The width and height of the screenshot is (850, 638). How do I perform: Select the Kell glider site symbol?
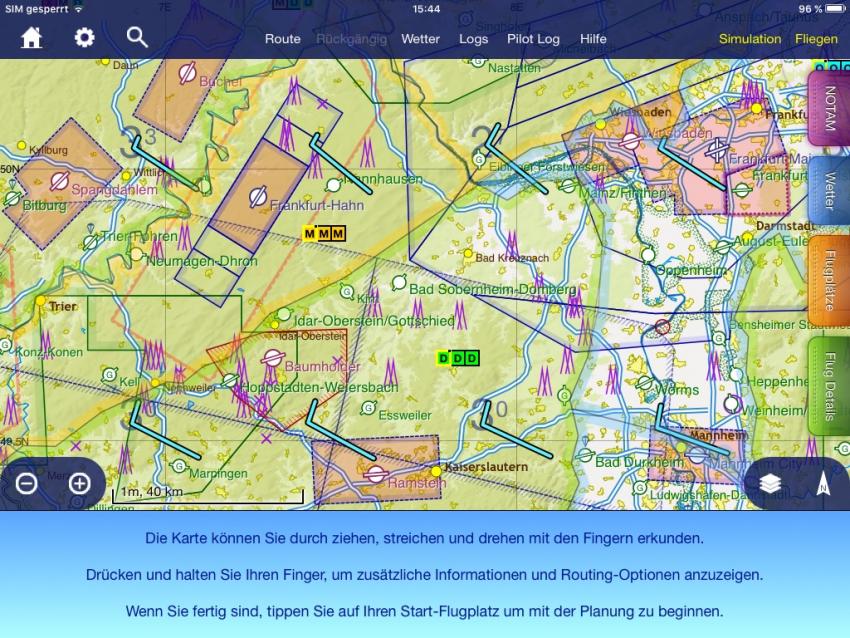pyautogui.click(x=110, y=374)
